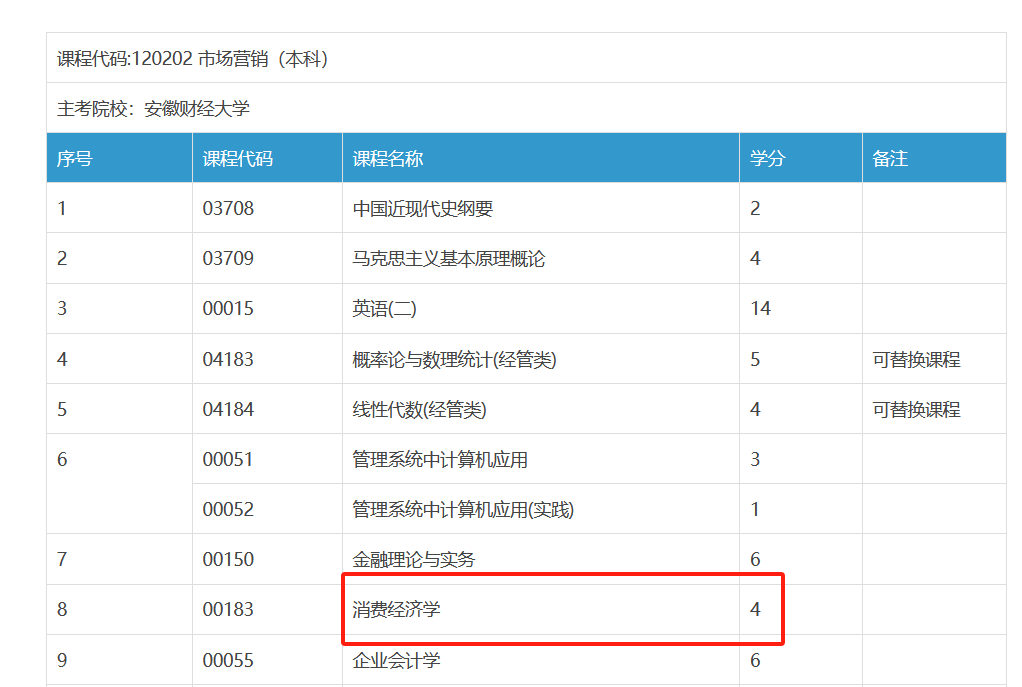
Task: Click course code 04183
Action: [228, 359]
